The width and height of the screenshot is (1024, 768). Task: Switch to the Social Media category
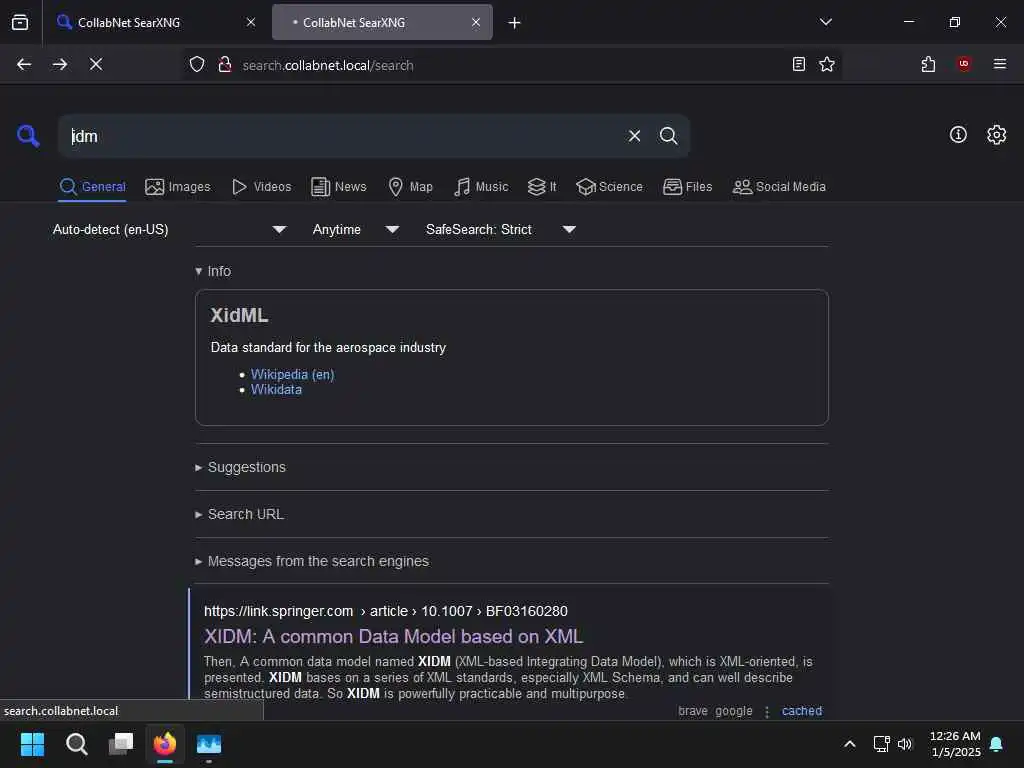779,187
